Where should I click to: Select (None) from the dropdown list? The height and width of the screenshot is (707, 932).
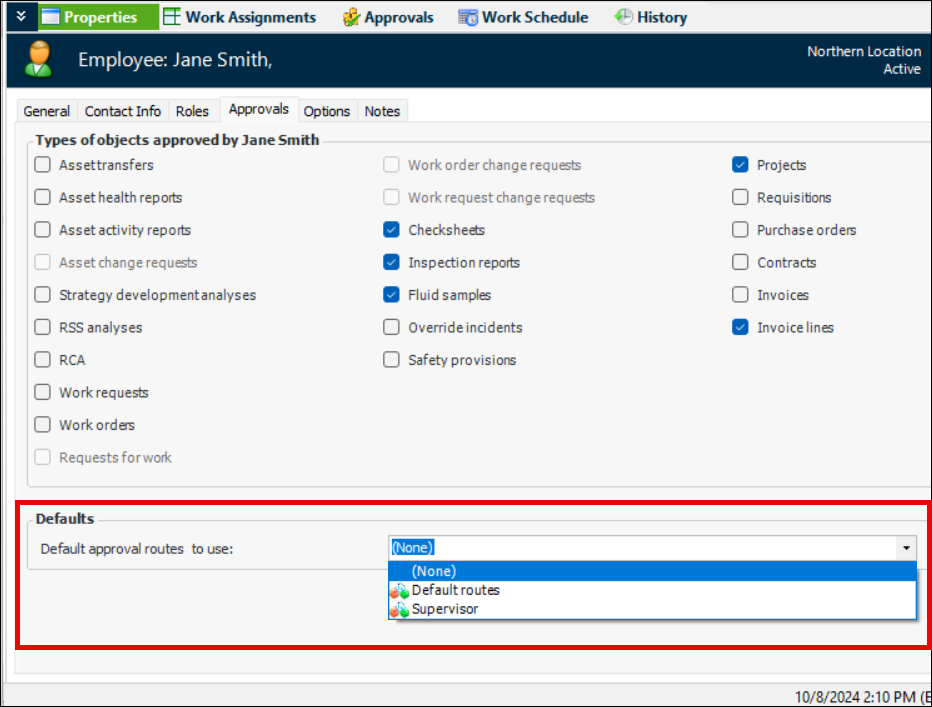coord(652,571)
